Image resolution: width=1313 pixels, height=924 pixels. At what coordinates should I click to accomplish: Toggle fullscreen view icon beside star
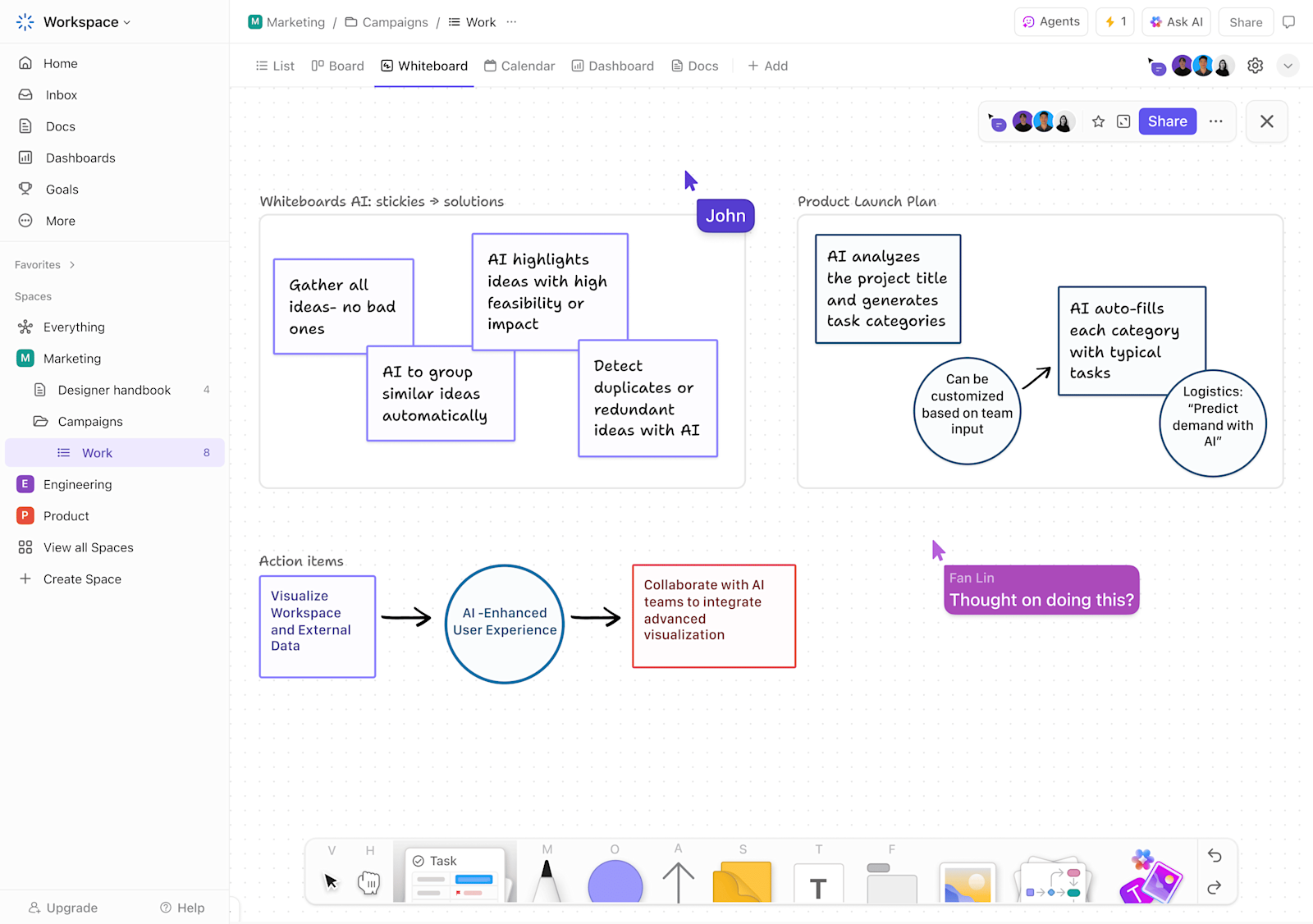tap(1124, 121)
